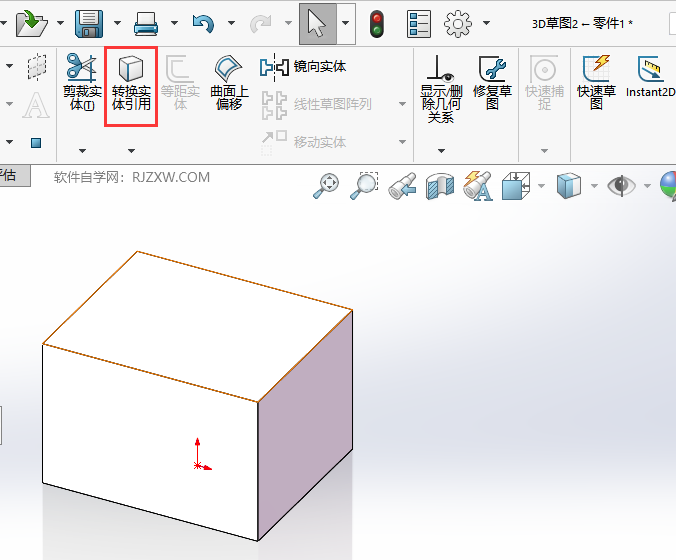This screenshot has height=560, width=676.
Task: Expand the Options gear dropdown arrow
Action: coord(486,22)
